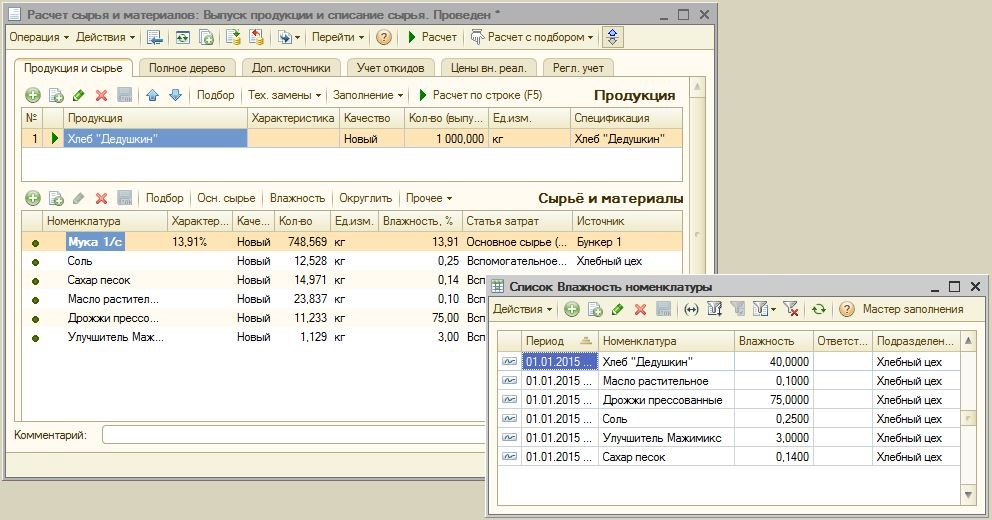The width and height of the screenshot is (992, 520).
Task: Click the Осн. сырье button
Action: (226, 199)
